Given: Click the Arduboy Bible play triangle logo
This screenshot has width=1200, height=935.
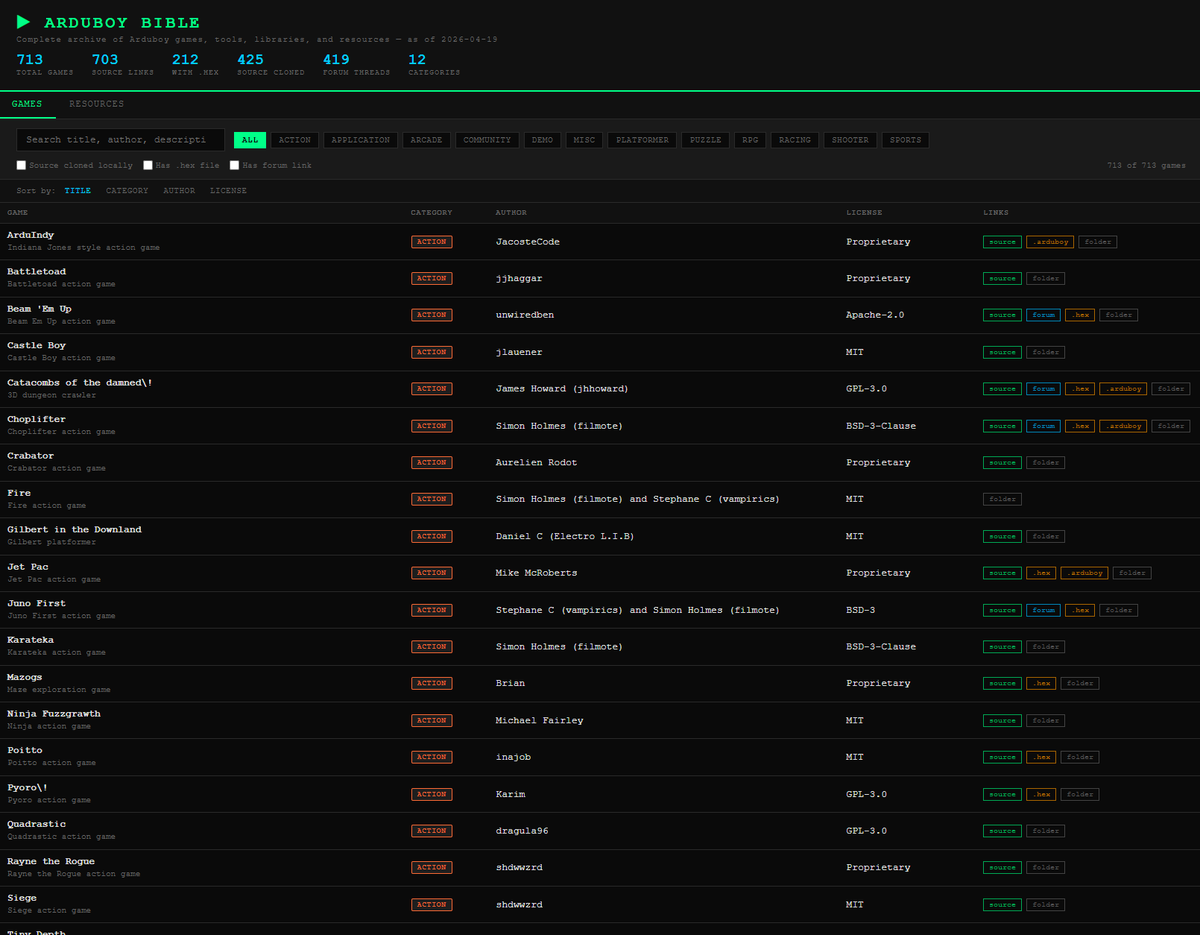Looking at the screenshot, I should [24, 22].
